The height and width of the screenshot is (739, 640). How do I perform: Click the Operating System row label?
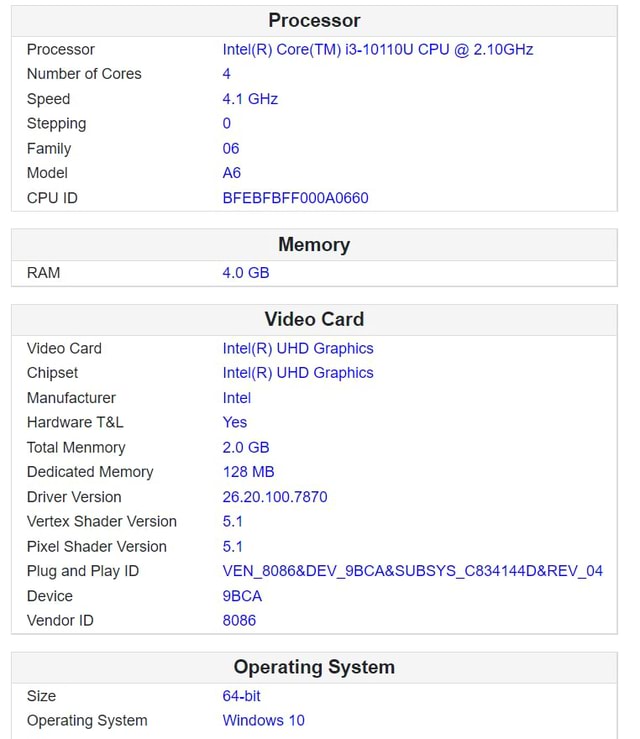pyautogui.click(x=87, y=721)
